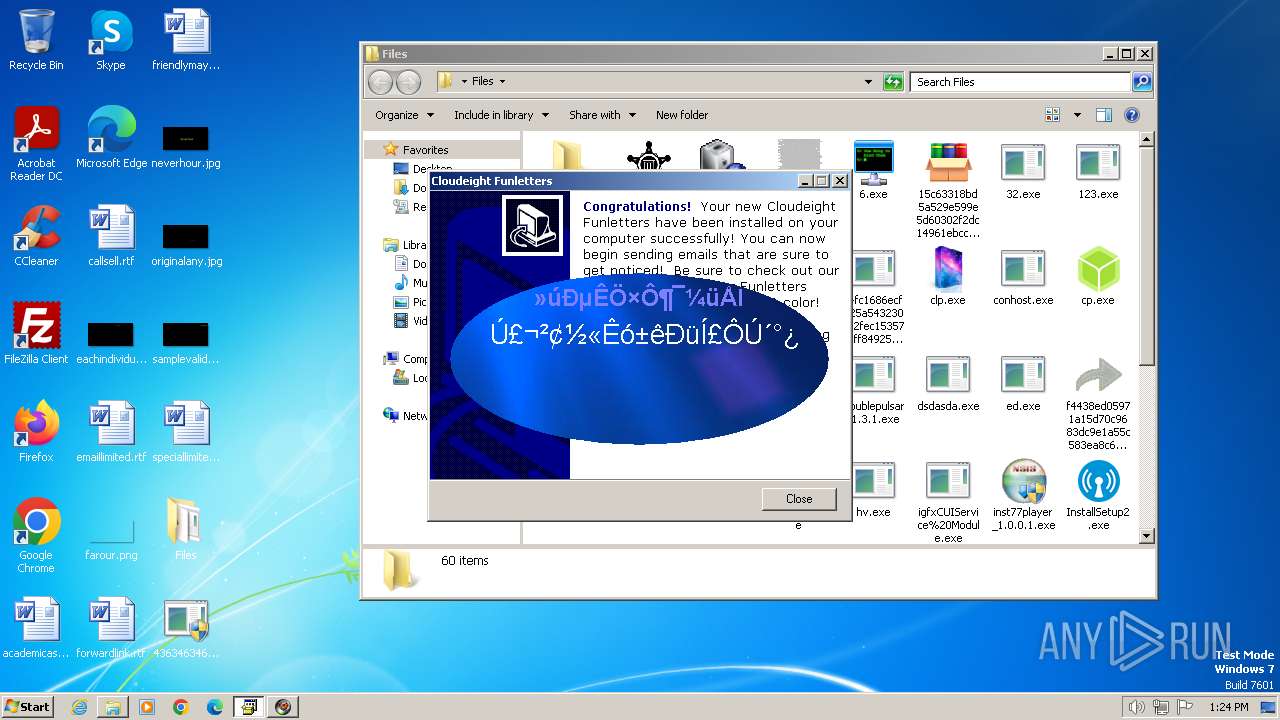1280x720 pixels.
Task: Select the FileZilla Client desktop icon
Action: 36,334
